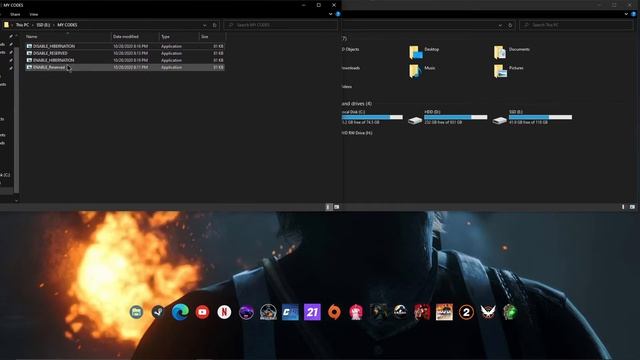Select the ENABLE_Reserved application file
This screenshot has height=360, width=640.
(x=125, y=67)
